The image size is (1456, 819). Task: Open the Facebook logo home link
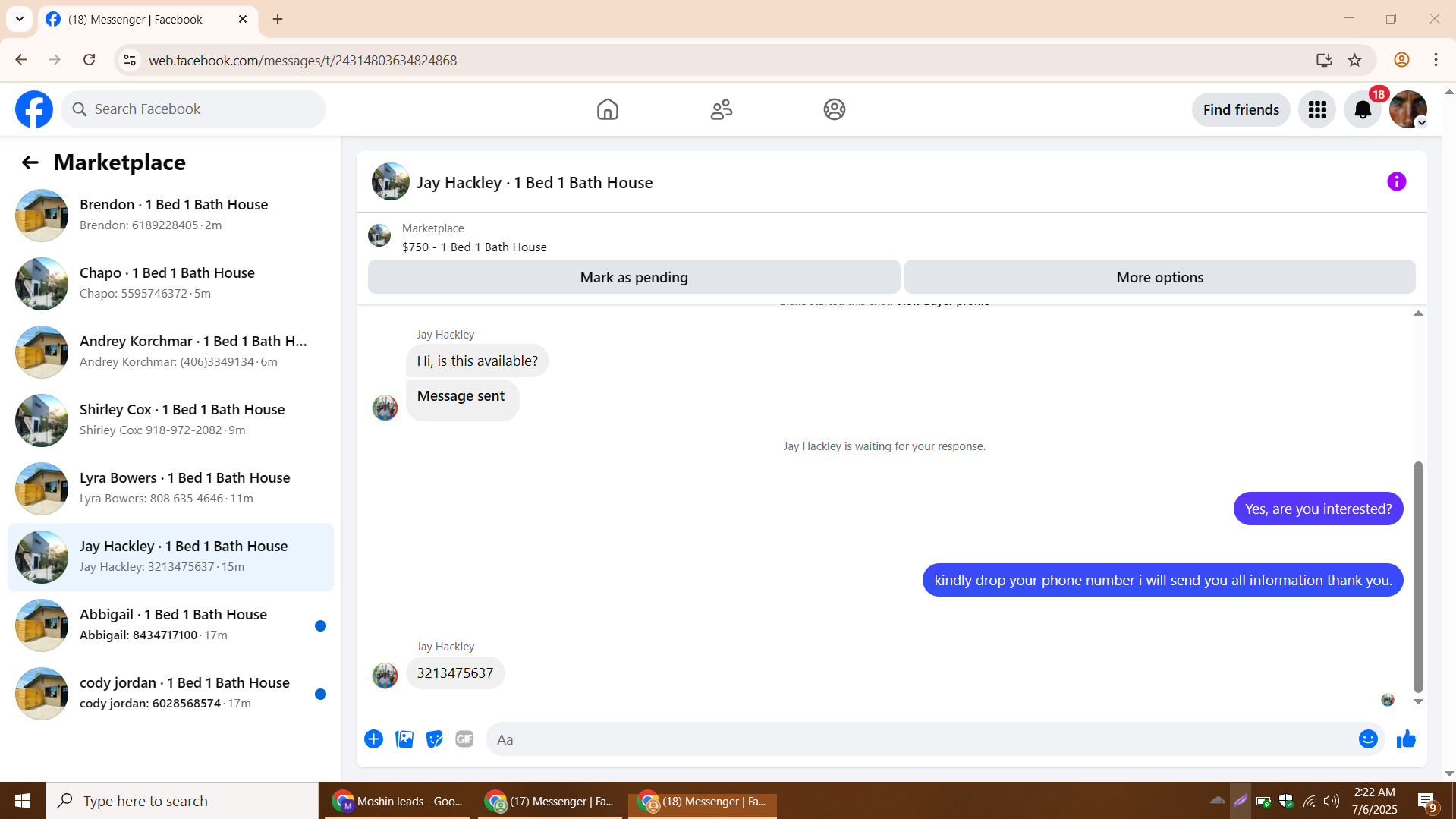(x=34, y=109)
